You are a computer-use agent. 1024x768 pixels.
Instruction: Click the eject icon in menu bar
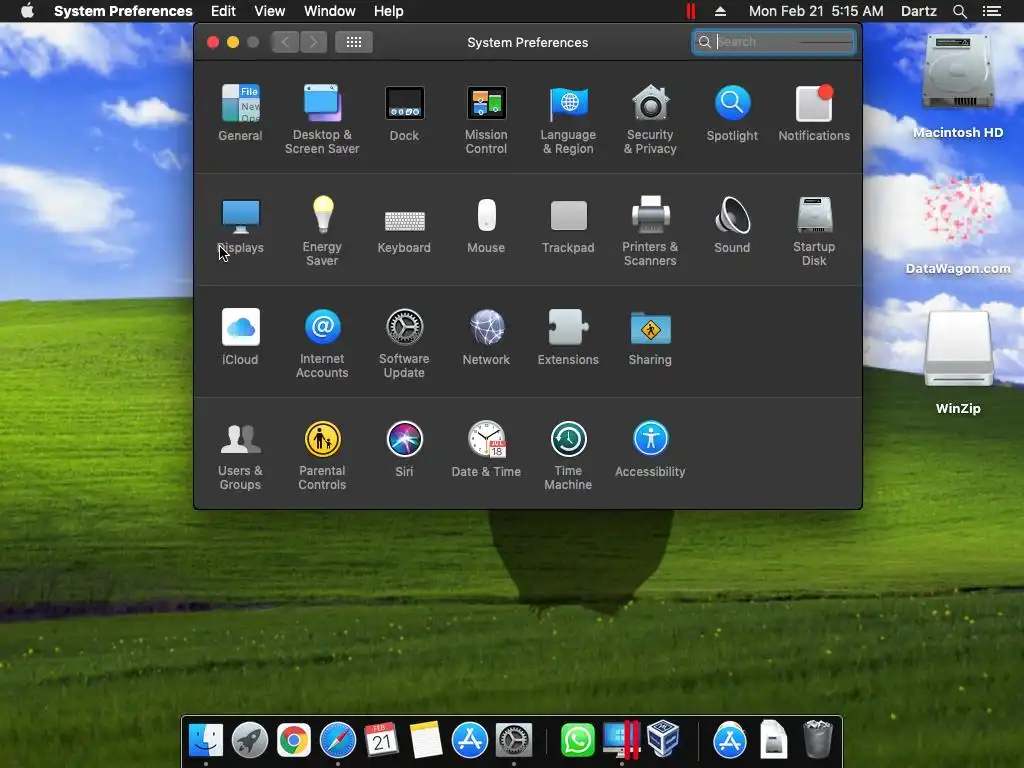click(720, 11)
